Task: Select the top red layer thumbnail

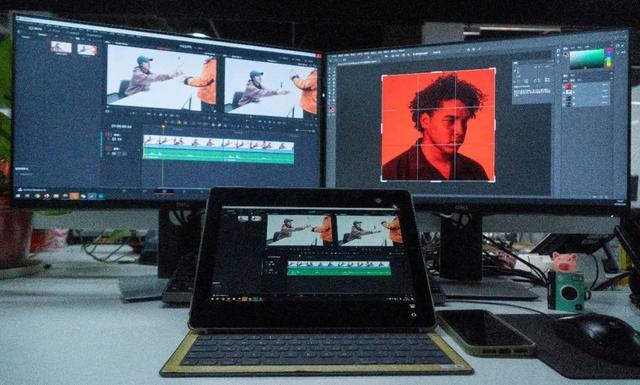Action: [569, 87]
